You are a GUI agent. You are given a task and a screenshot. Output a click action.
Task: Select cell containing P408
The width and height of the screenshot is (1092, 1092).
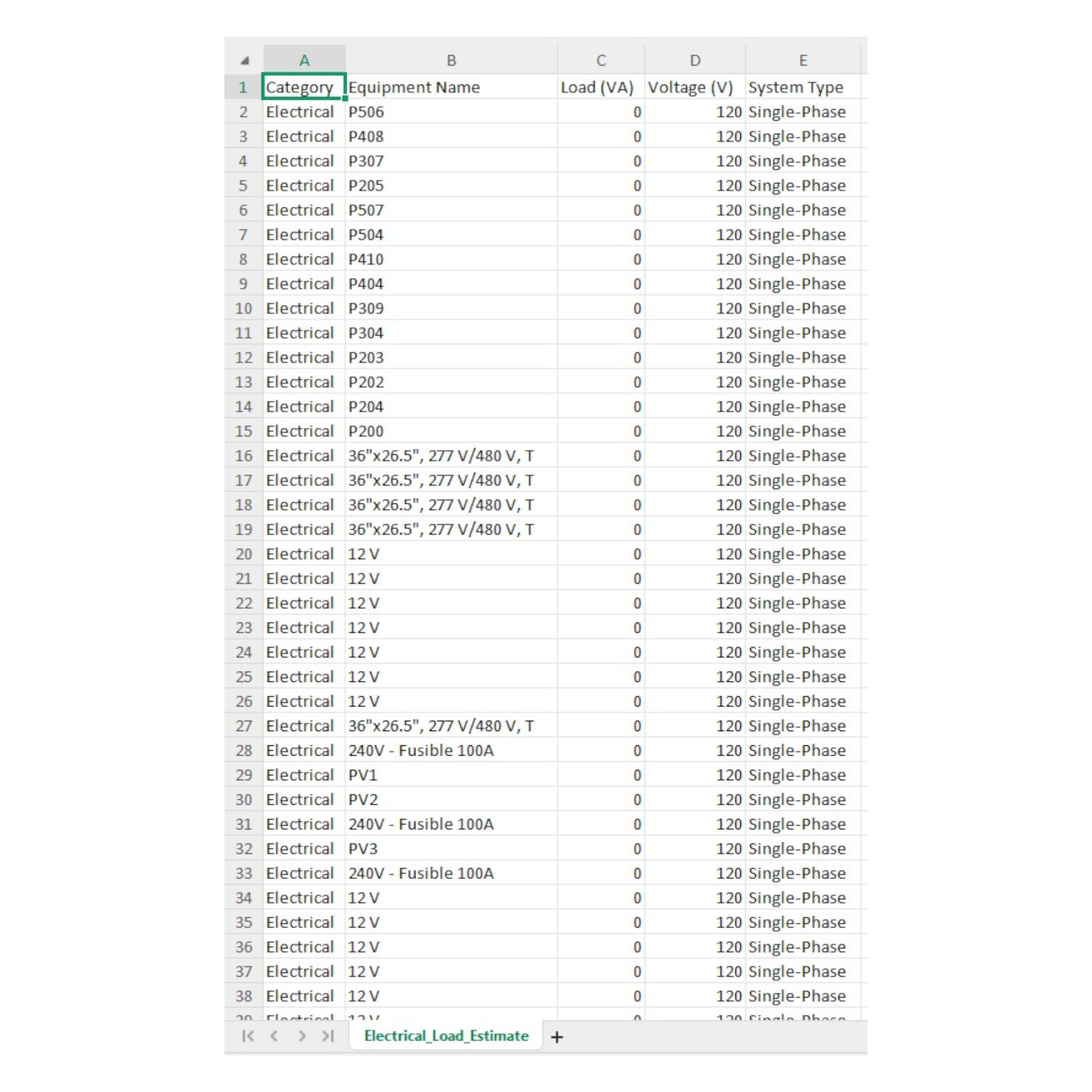pos(451,136)
